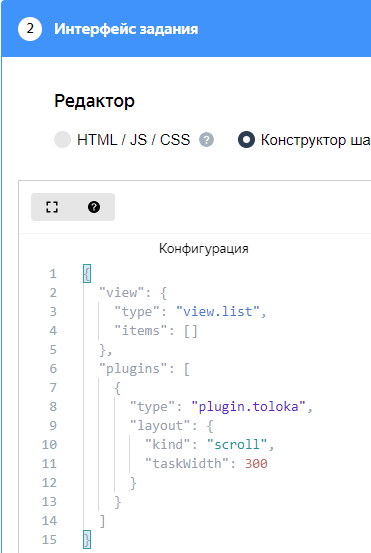Click the opening brace on line 1
Image resolution: width=371 pixels, height=553 pixels.
(87, 274)
